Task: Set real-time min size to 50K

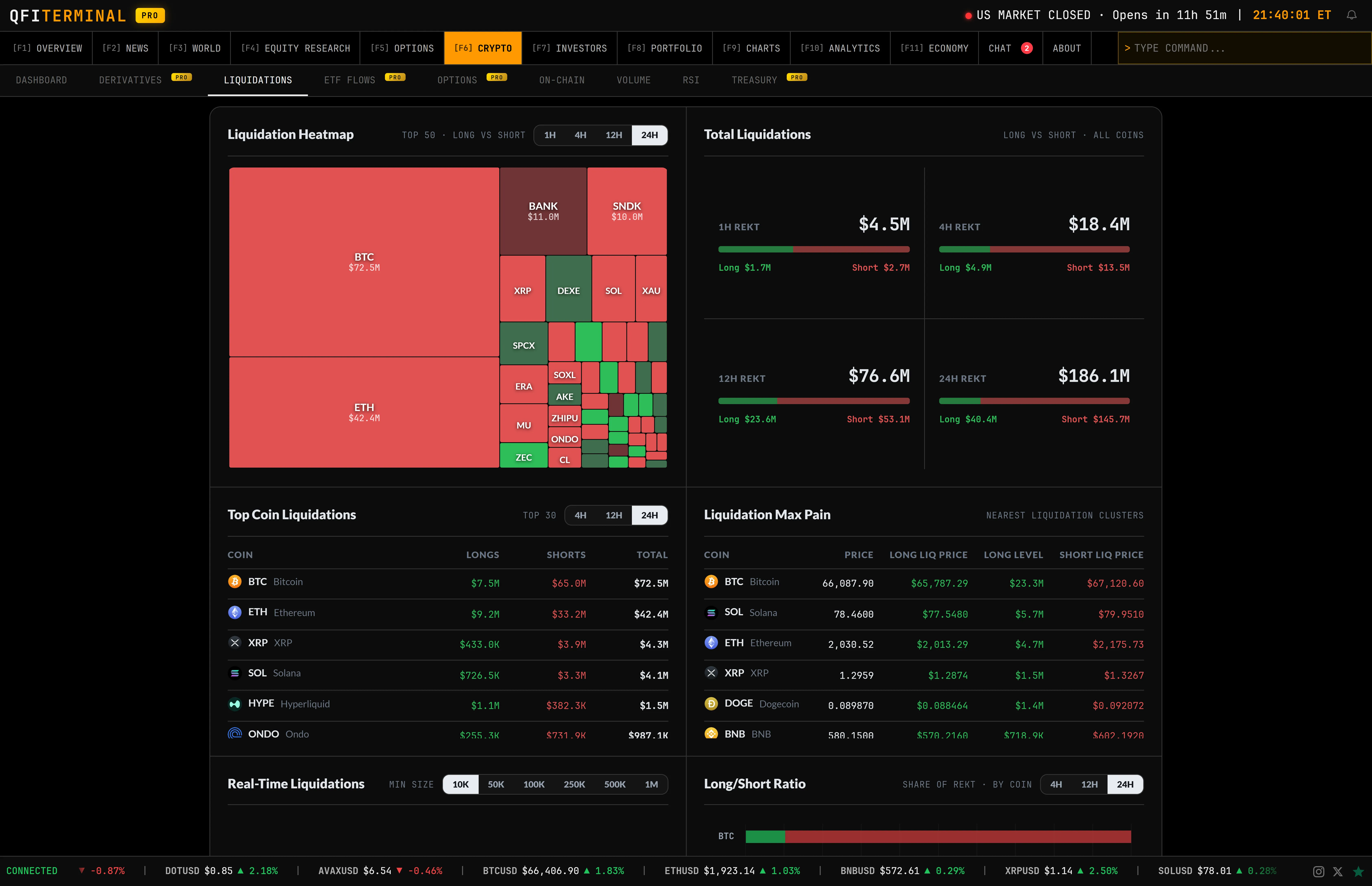Action: pyautogui.click(x=496, y=785)
